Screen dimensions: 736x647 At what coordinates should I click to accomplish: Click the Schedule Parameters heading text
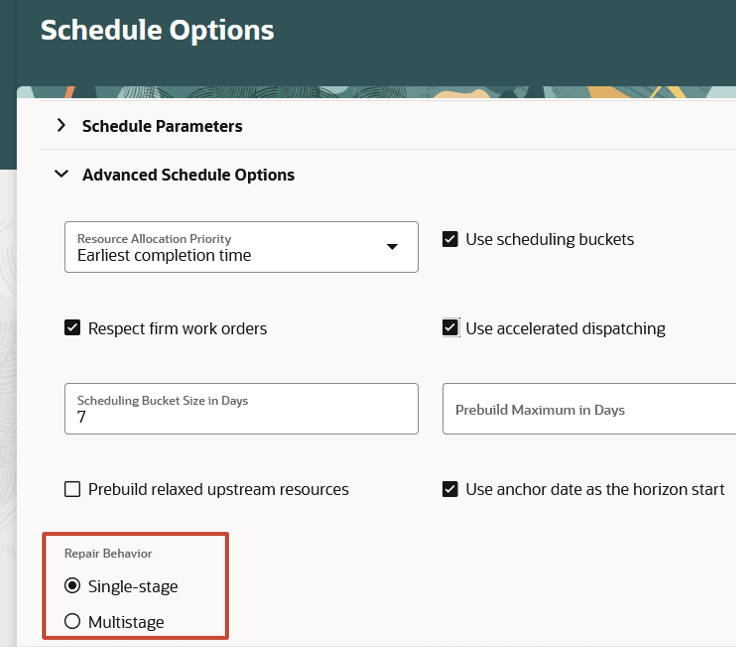[x=162, y=126]
